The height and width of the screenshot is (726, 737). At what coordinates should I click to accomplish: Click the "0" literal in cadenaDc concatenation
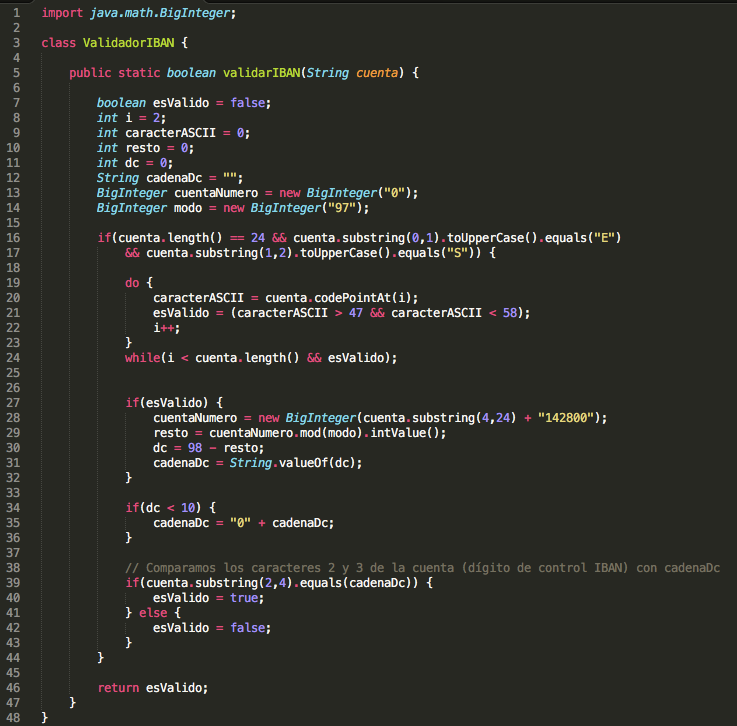pos(240,523)
